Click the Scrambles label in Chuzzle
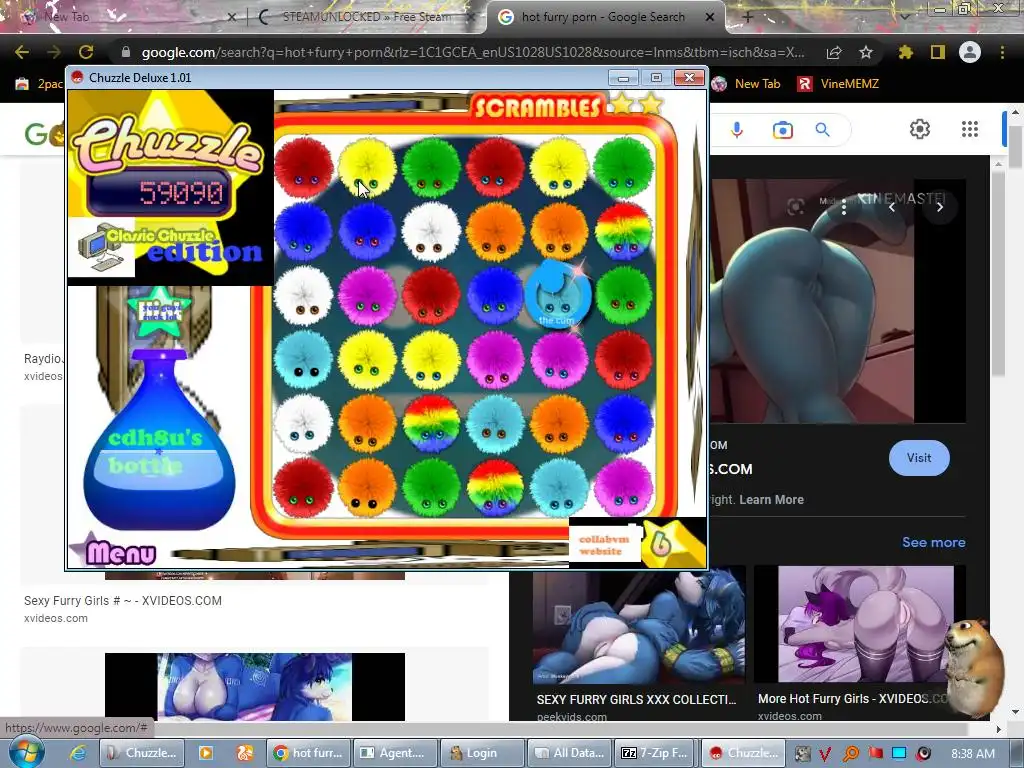The image size is (1024, 768). pos(536,107)
